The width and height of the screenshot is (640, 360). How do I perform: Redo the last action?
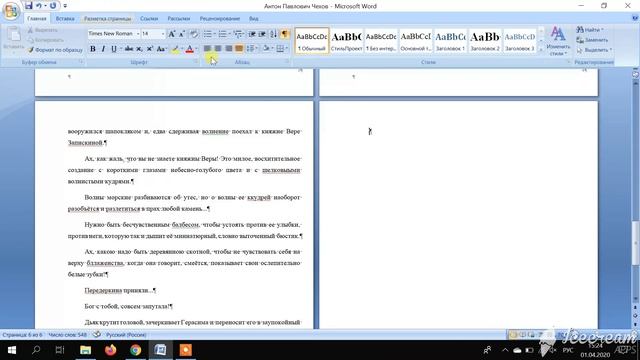[53, 6]
